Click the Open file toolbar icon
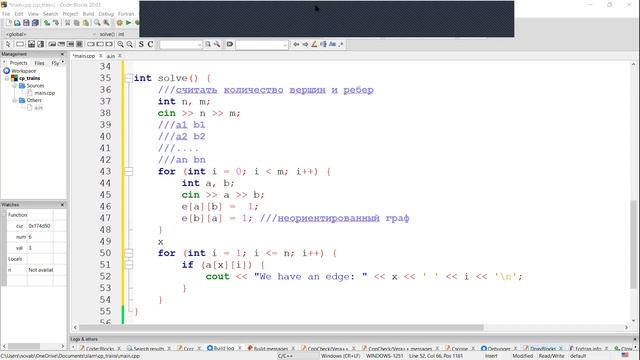This screenshot has height=360, width=640. click(x=17, y=23)
